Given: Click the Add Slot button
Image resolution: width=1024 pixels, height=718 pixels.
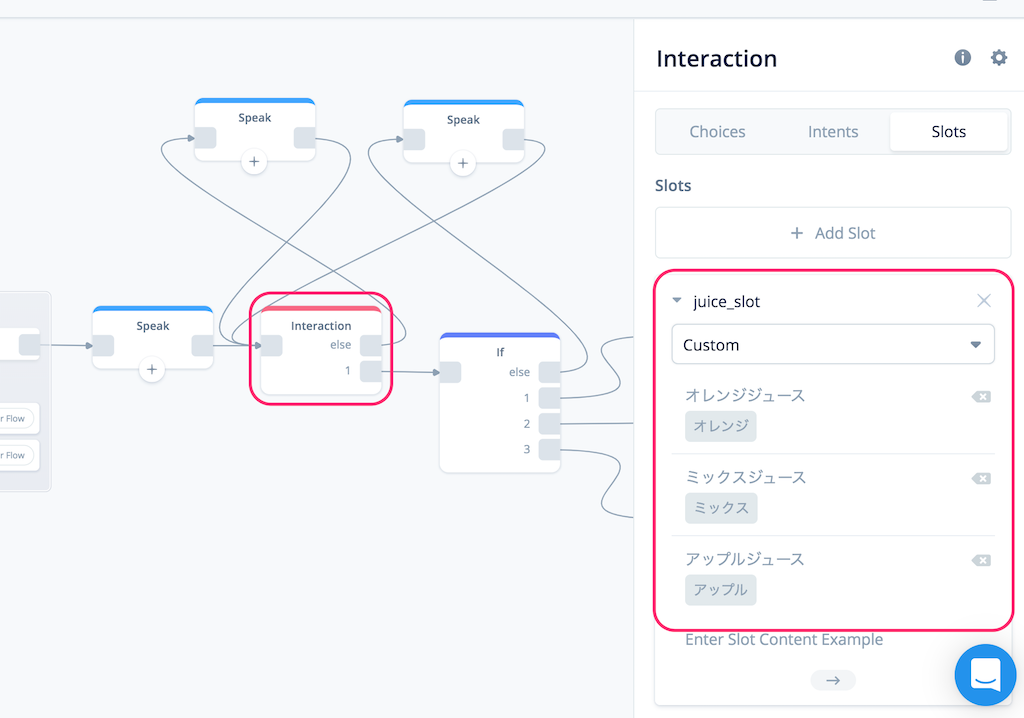Looking at the screenshot, I should point(833,233).
